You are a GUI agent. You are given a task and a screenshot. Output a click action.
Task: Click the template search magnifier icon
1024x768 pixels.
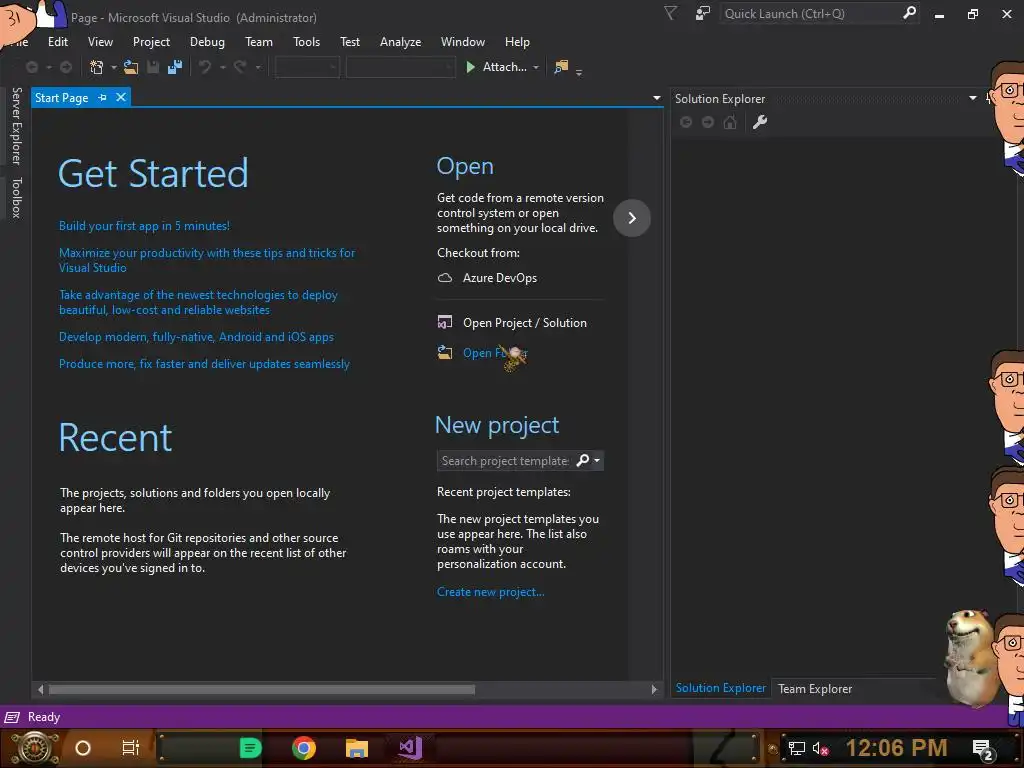coord(583,460)
